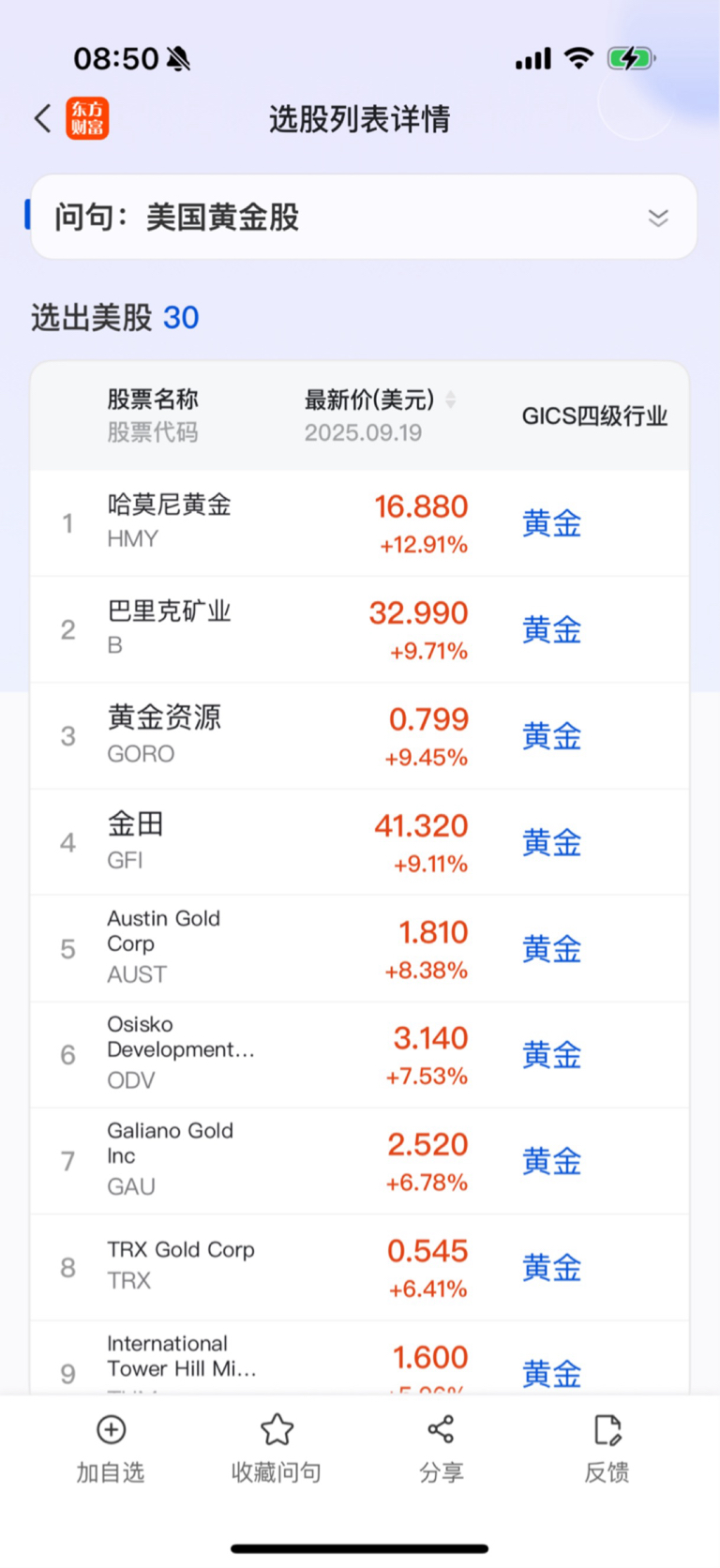The height and width of the screenshot is (1568, 720).
Task: Open the 东方财富 logo icon
Action: coord(87,119)
